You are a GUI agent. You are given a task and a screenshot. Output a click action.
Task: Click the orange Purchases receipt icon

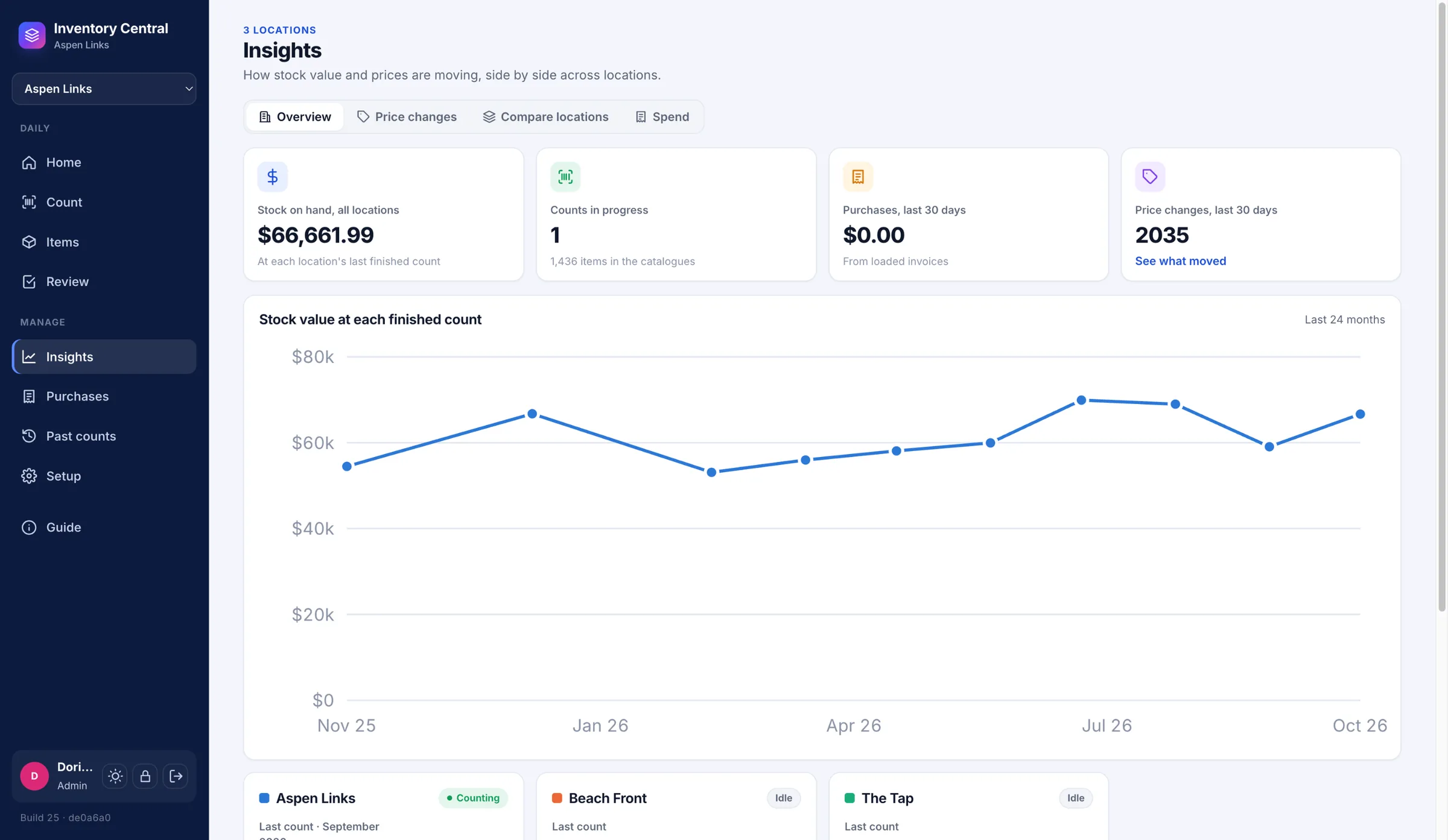[858, 177]
